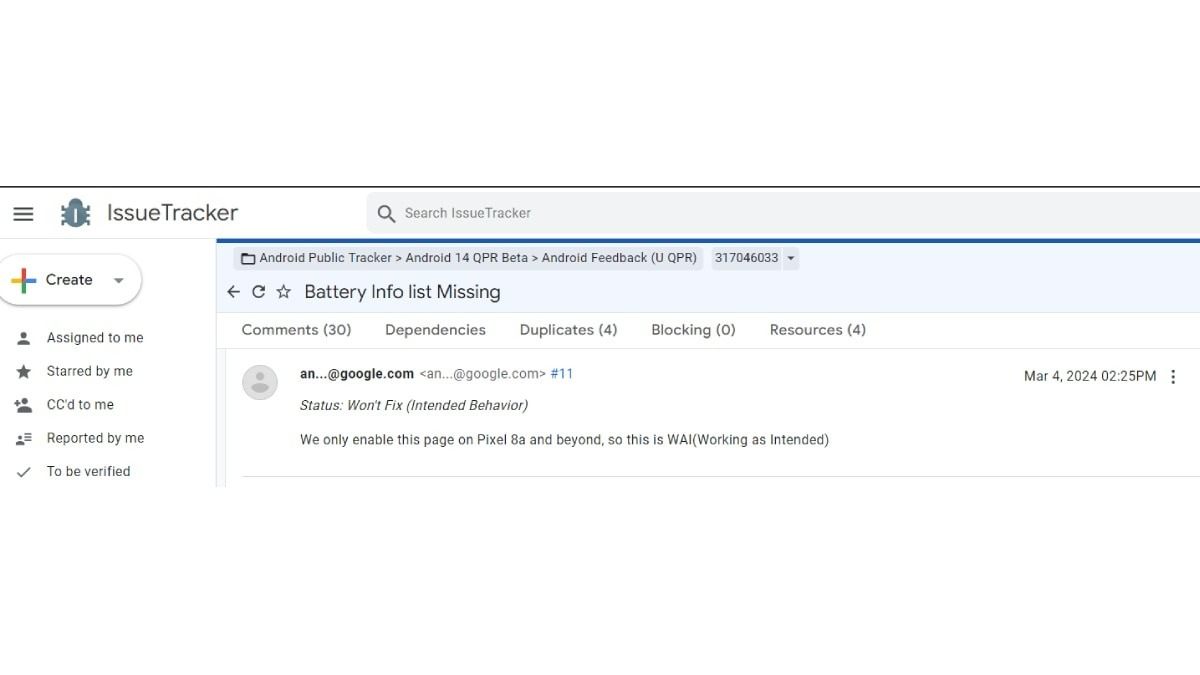Star the Battery Info list Missing issue
This screenshot has width=1200, height=675.
284,292
